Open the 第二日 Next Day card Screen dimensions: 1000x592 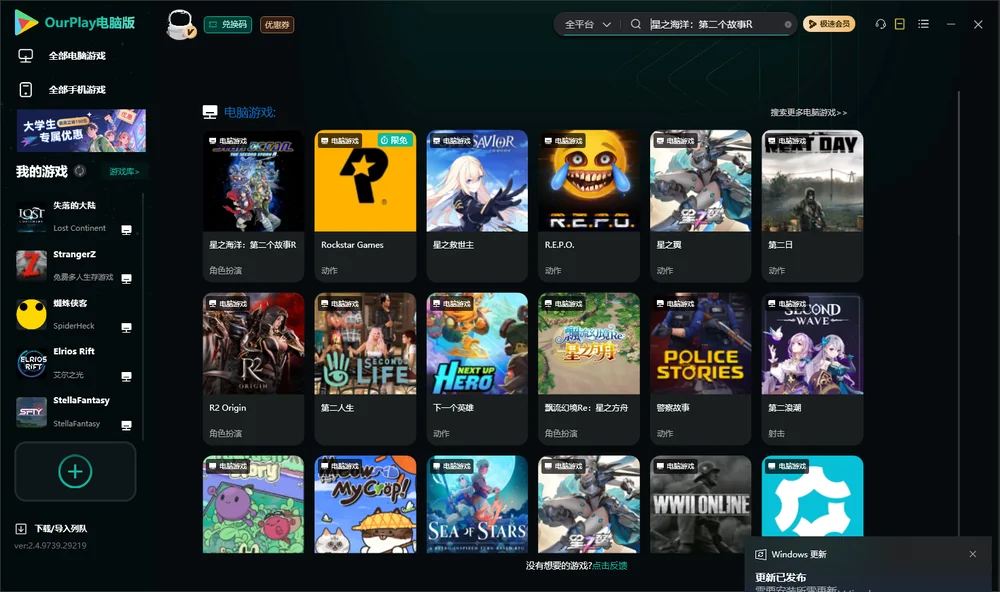click(812, 205)
